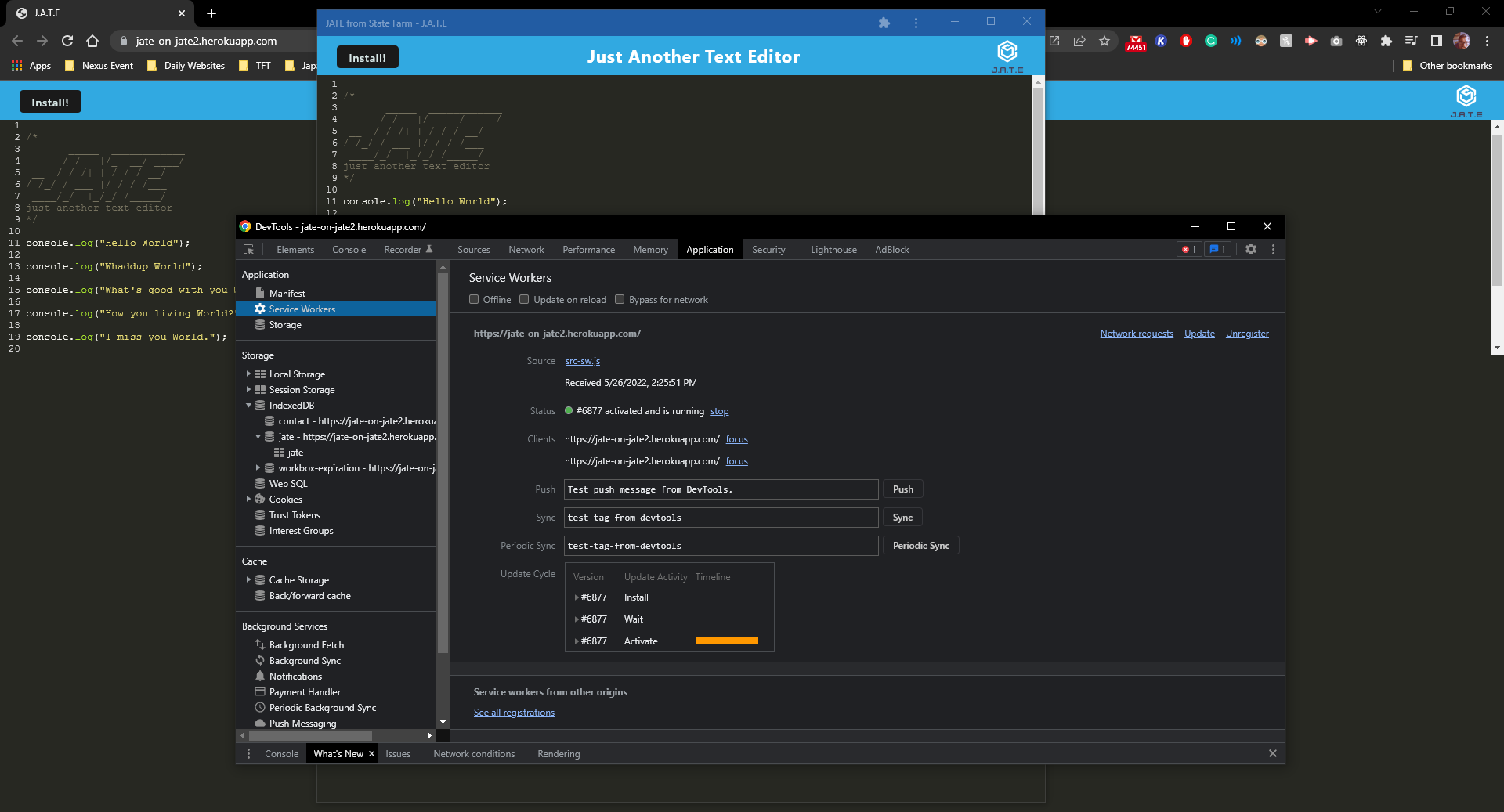The height and width of the screenshot is (812, 1504).
Task: Switch to the Network tab
Action: click(526, 249)
